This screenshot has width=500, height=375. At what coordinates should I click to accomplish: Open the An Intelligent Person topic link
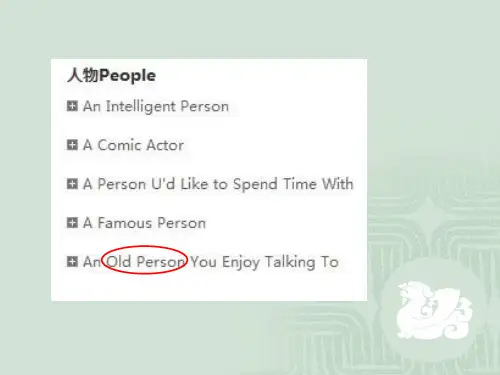[x=156, y=107]
